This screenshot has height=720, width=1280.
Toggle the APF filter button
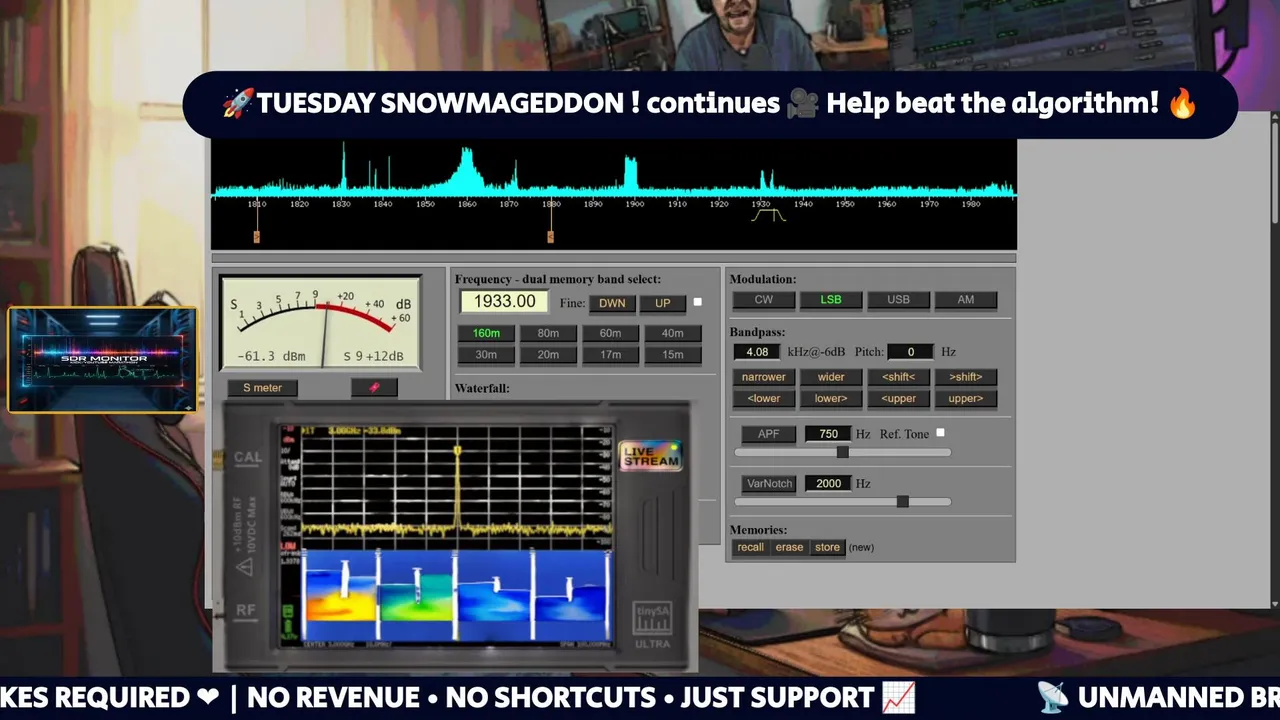[x=768, y=434]
